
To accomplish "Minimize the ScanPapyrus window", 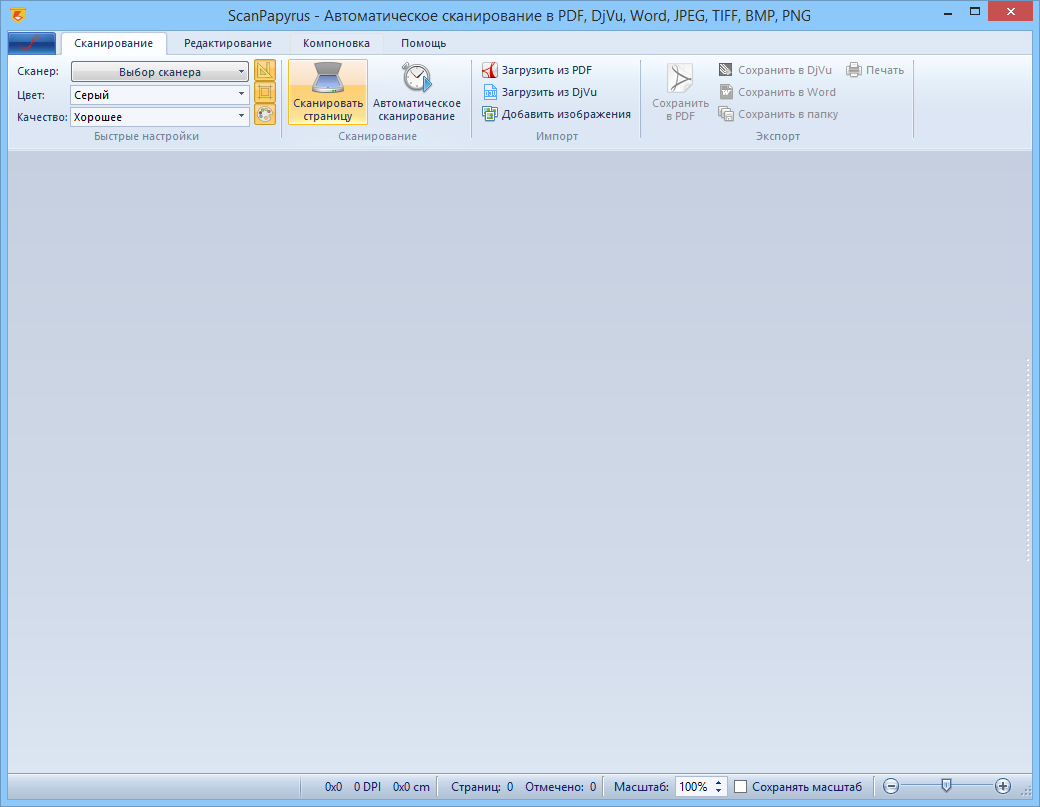I will click(x=948, y=11).
